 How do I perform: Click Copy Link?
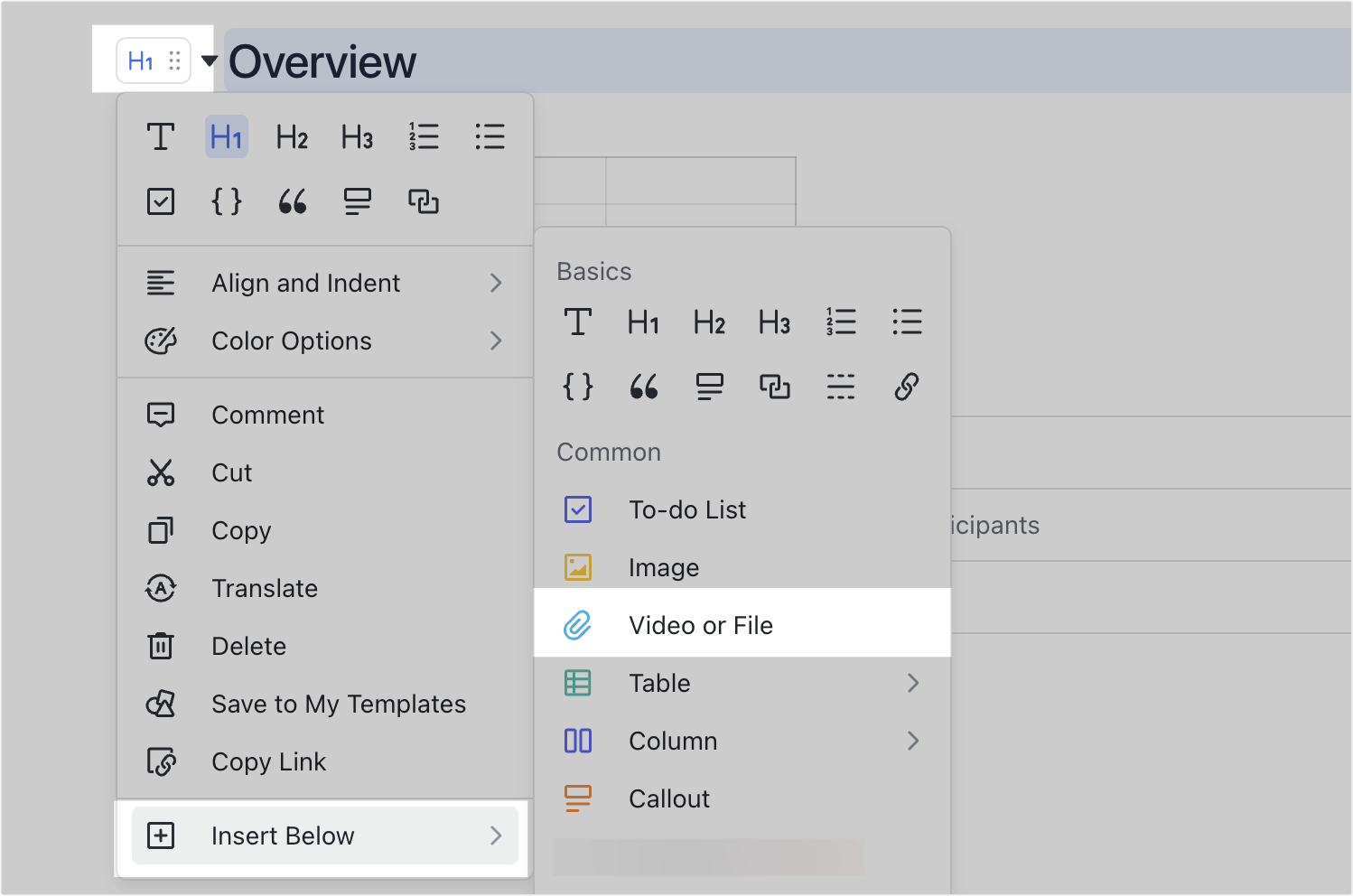(x=268, y=761)
